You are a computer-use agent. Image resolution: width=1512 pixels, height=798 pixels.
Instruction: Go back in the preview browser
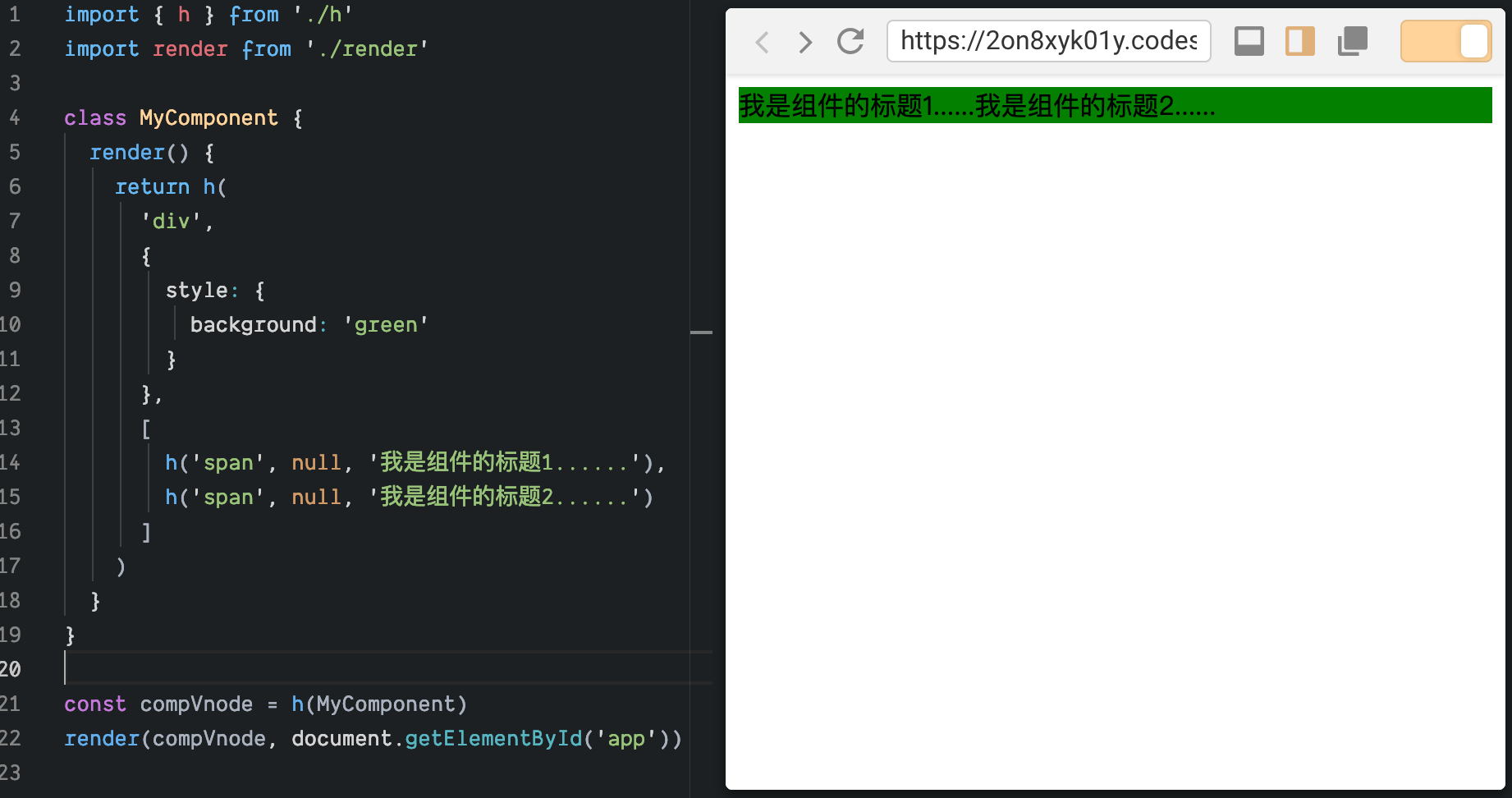tap(762, 41)
